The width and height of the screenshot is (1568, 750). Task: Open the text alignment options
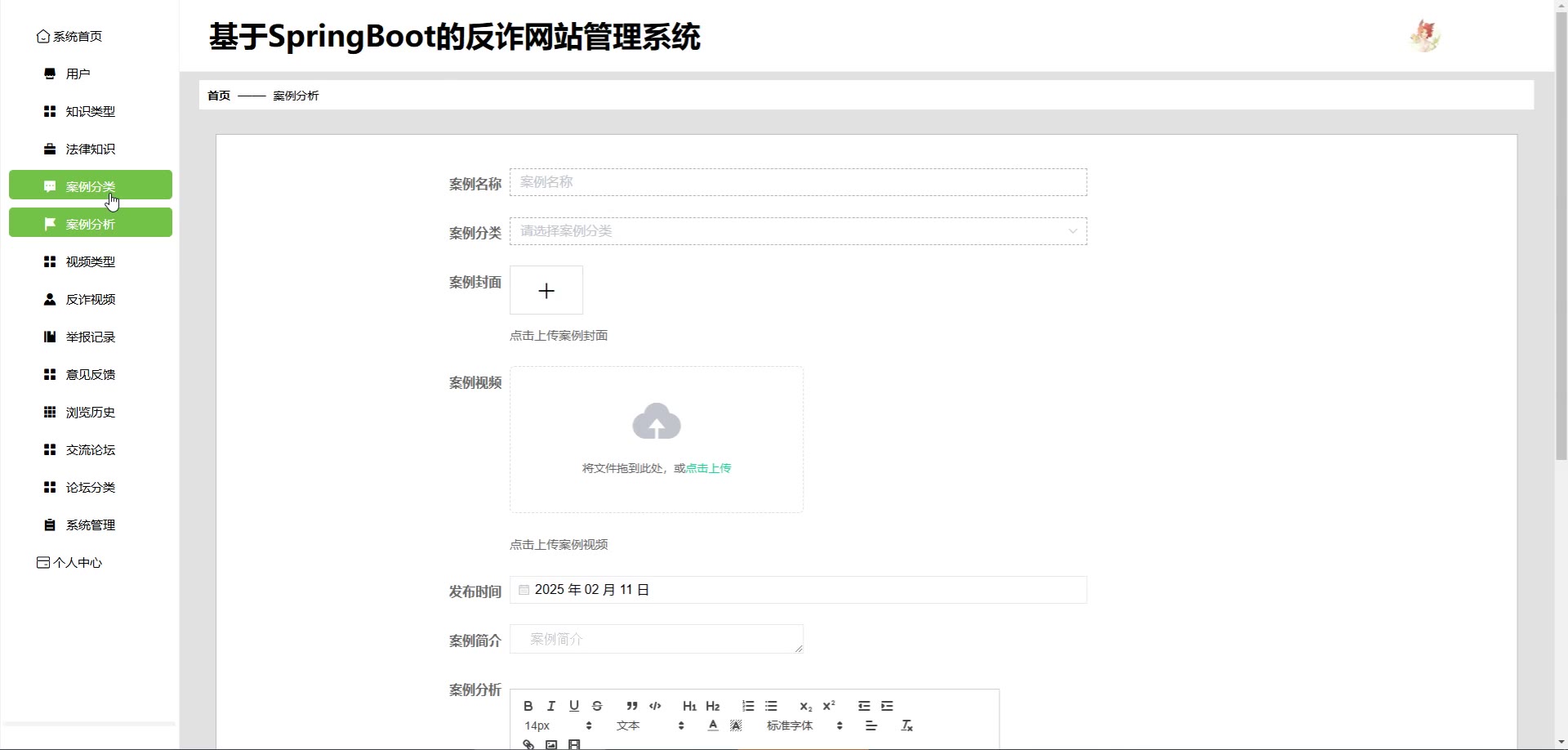pyautogui.click(x=871, y=725)
